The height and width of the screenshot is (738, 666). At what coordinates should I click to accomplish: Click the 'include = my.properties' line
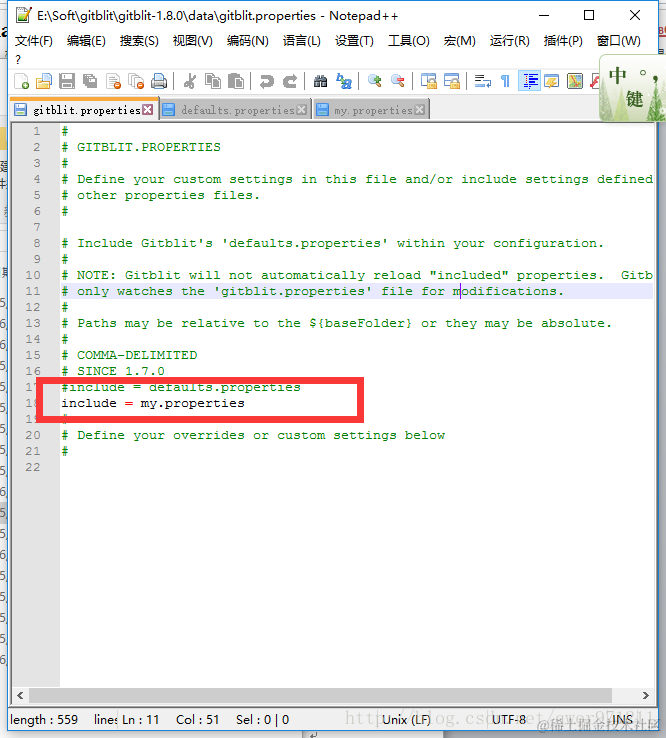153,403
